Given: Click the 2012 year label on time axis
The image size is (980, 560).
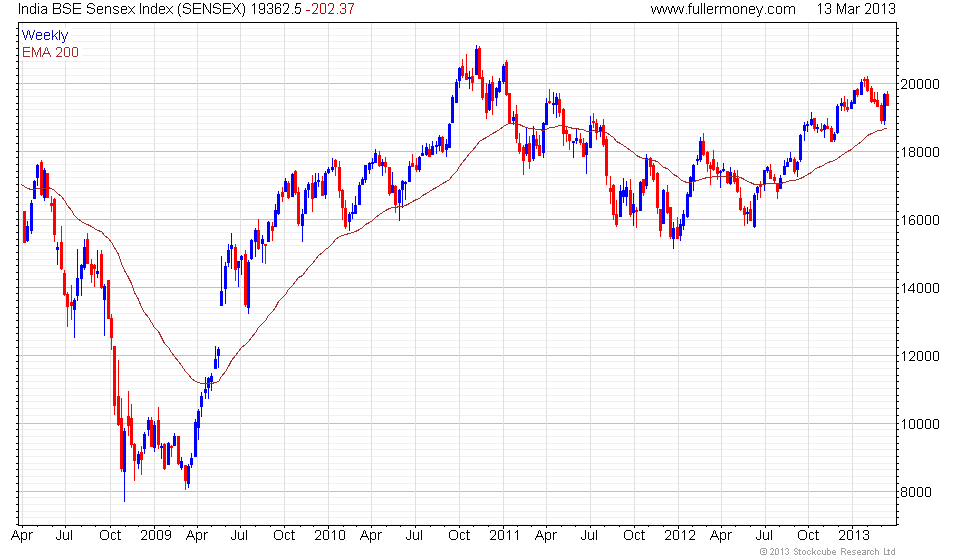Looking at the screenshot, I should click(679, 536).
